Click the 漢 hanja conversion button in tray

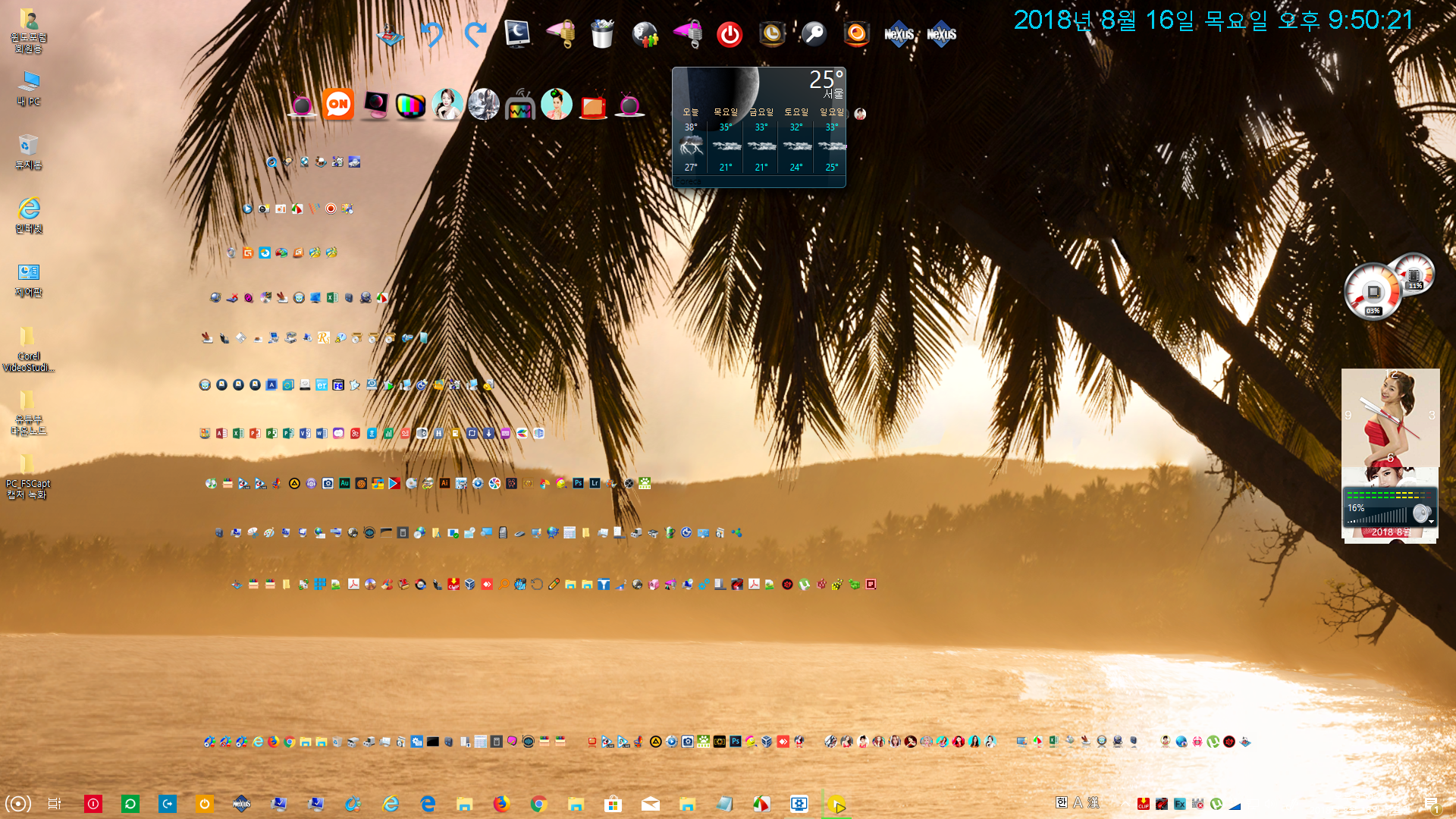coord(1094,802)
